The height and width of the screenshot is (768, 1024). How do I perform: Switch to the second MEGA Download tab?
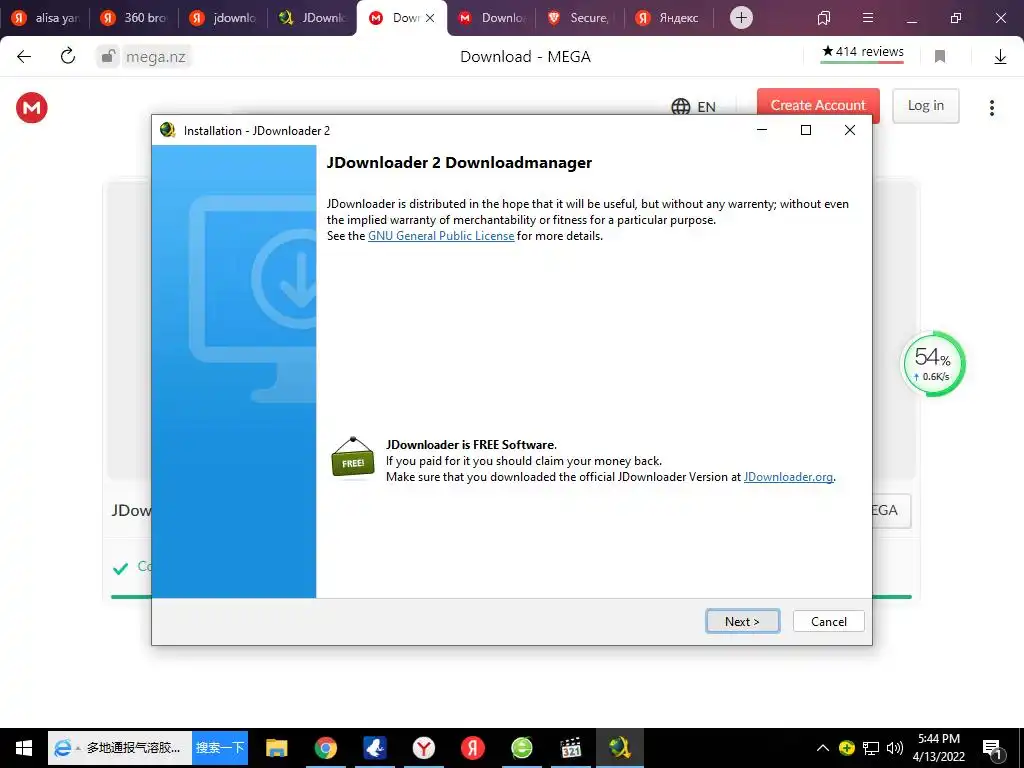(x=491, y=18)
